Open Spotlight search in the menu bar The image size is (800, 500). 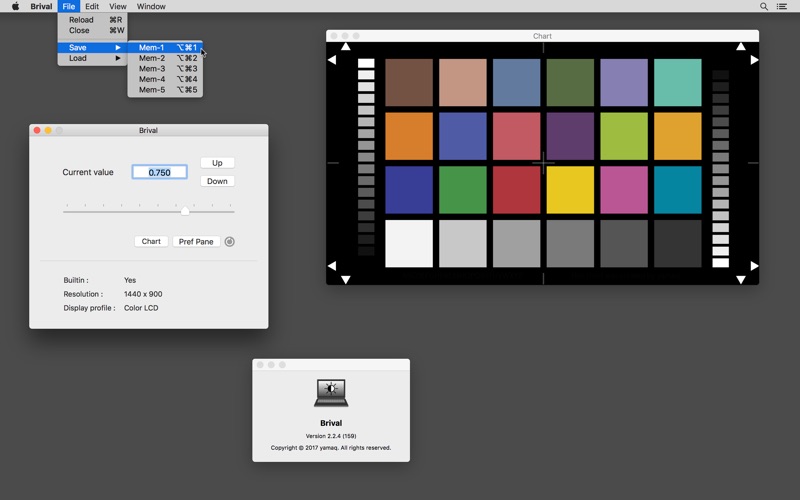764,6
